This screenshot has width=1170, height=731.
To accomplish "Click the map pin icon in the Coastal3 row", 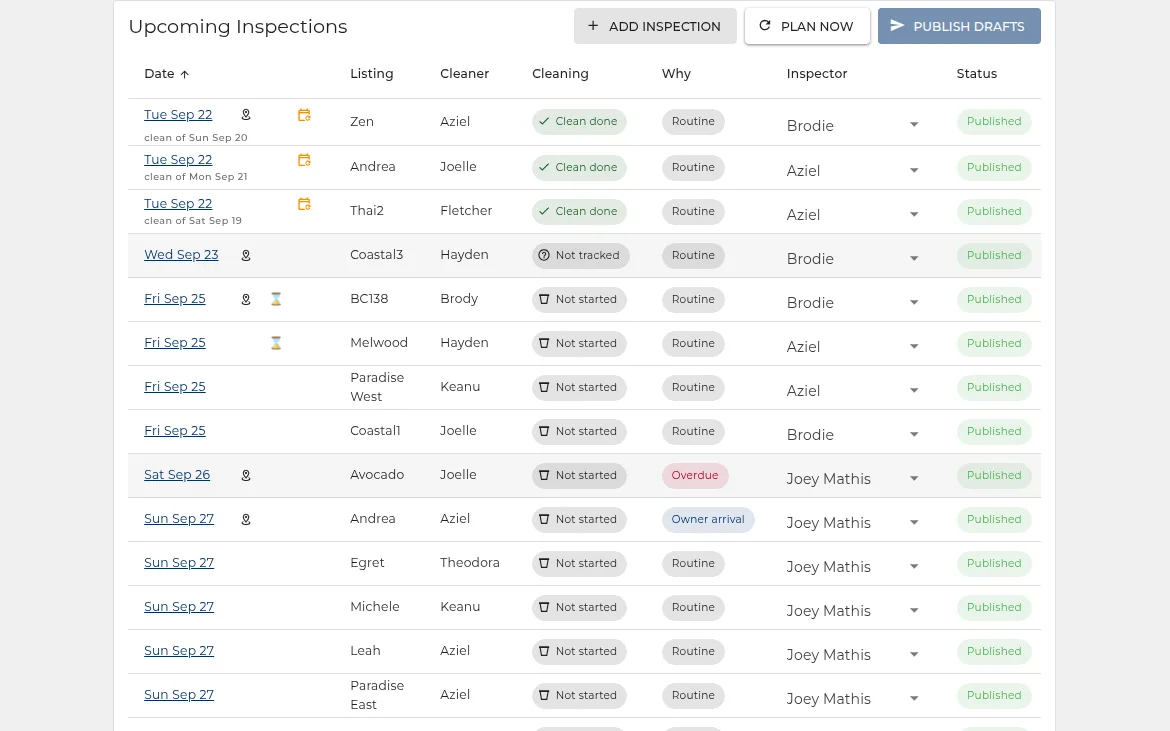I will (x=245, y=255).
